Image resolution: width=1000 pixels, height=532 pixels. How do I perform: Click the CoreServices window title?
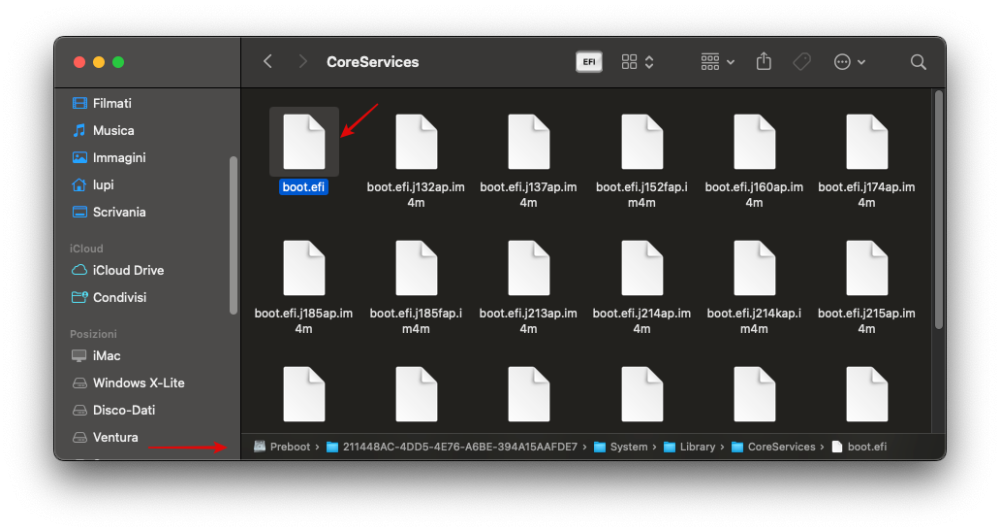point(372,62)
